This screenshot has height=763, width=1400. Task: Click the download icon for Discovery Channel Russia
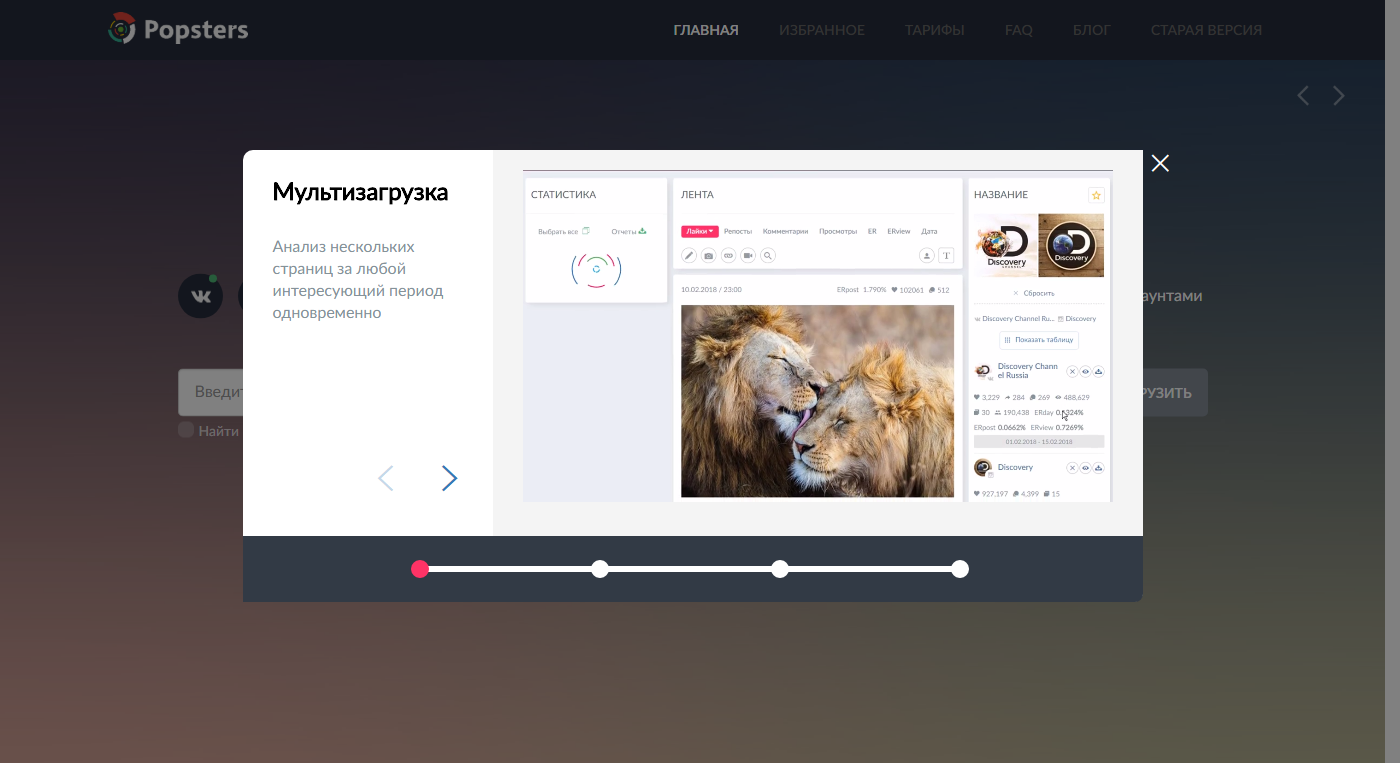click(1098, 371)
